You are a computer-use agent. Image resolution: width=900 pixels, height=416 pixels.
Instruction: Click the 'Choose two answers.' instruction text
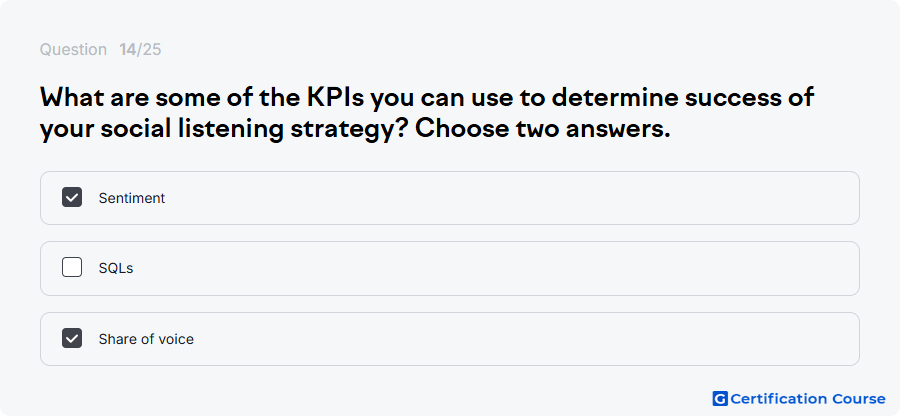click(542, 129)
